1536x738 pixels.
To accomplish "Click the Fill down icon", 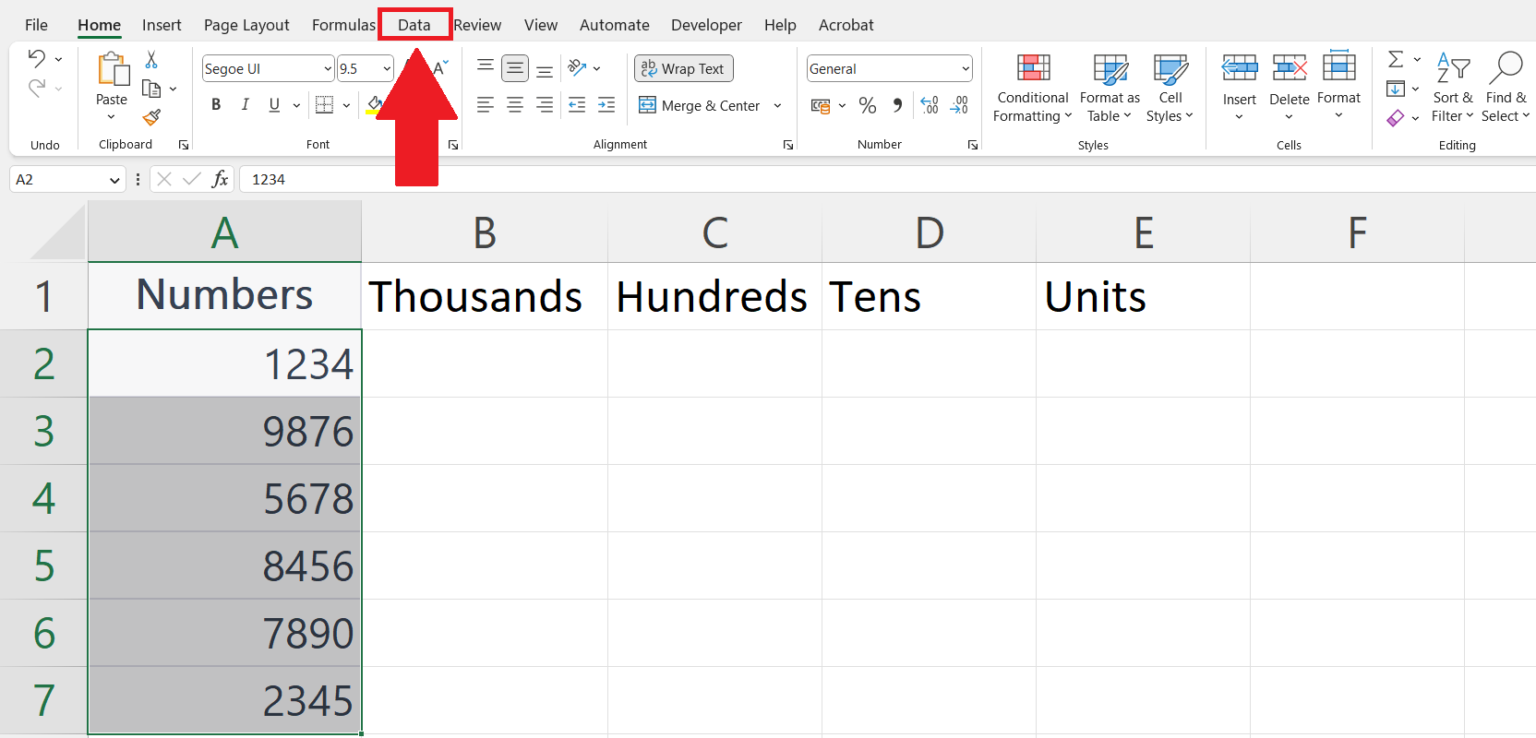I will 1396,89.
